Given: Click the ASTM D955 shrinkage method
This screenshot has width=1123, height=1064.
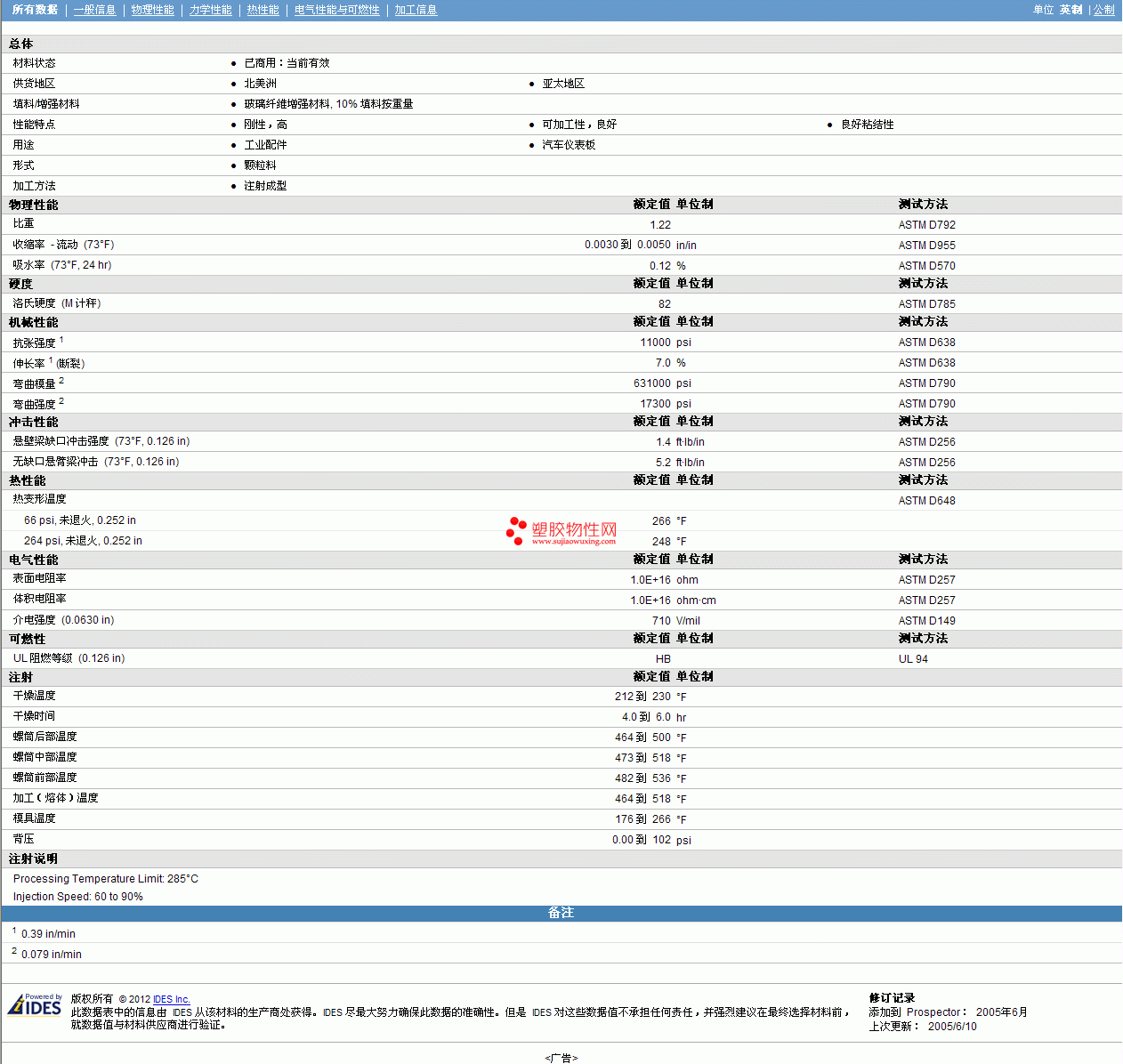Looking at the screenshot, I should pyautogui.click(x=926, y=246).
